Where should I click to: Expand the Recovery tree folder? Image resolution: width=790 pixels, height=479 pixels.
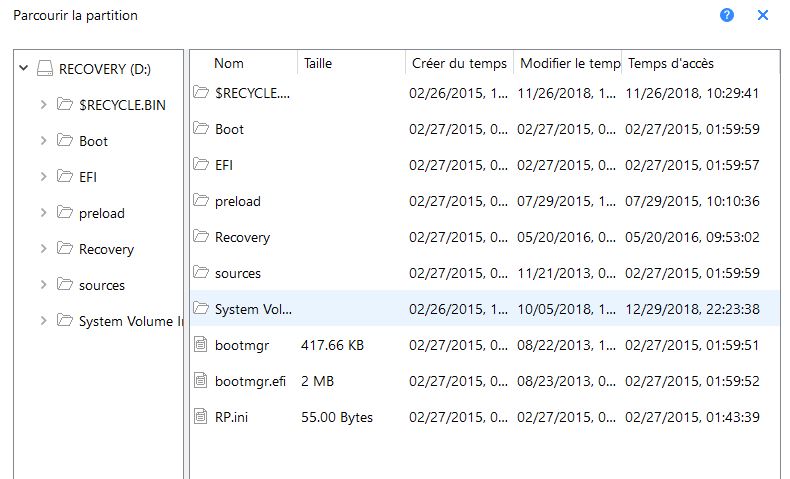43,248
